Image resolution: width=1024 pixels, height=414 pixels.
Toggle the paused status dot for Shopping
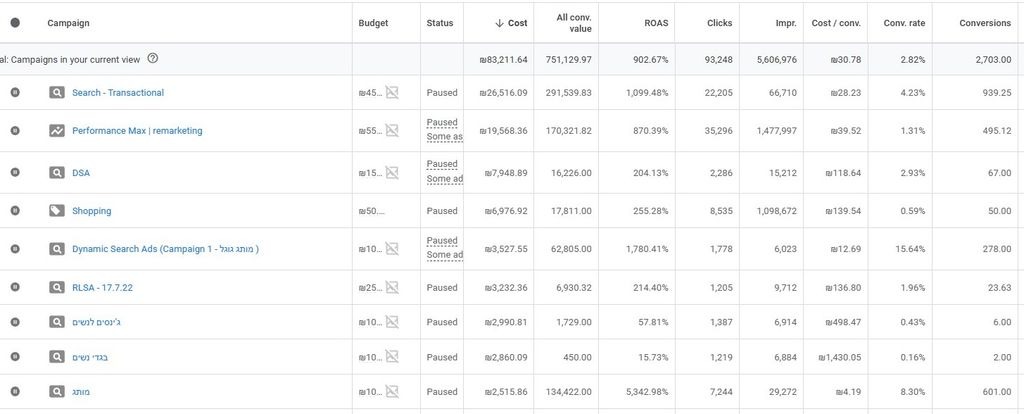coord(15,211)
